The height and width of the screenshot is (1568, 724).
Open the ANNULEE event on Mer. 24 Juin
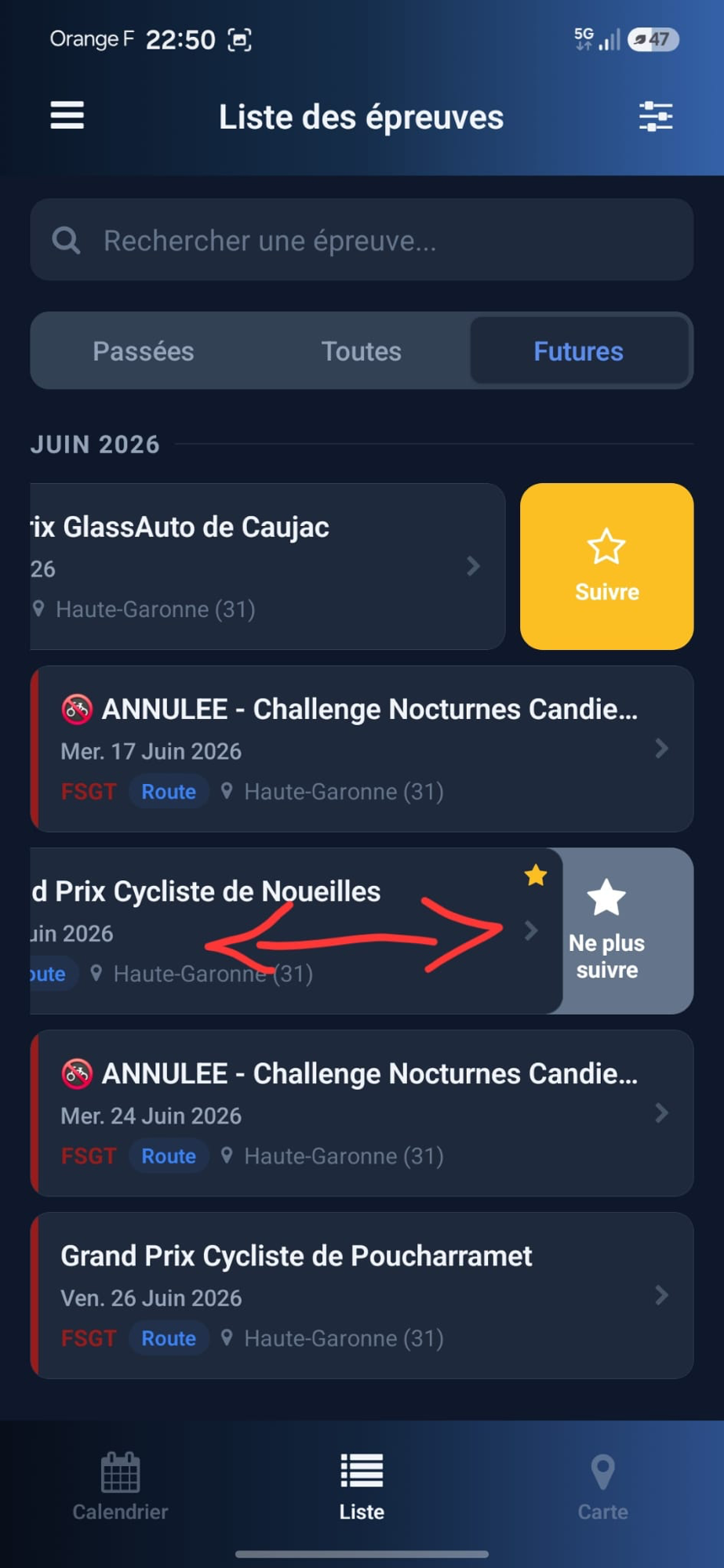click(362, 1113)
